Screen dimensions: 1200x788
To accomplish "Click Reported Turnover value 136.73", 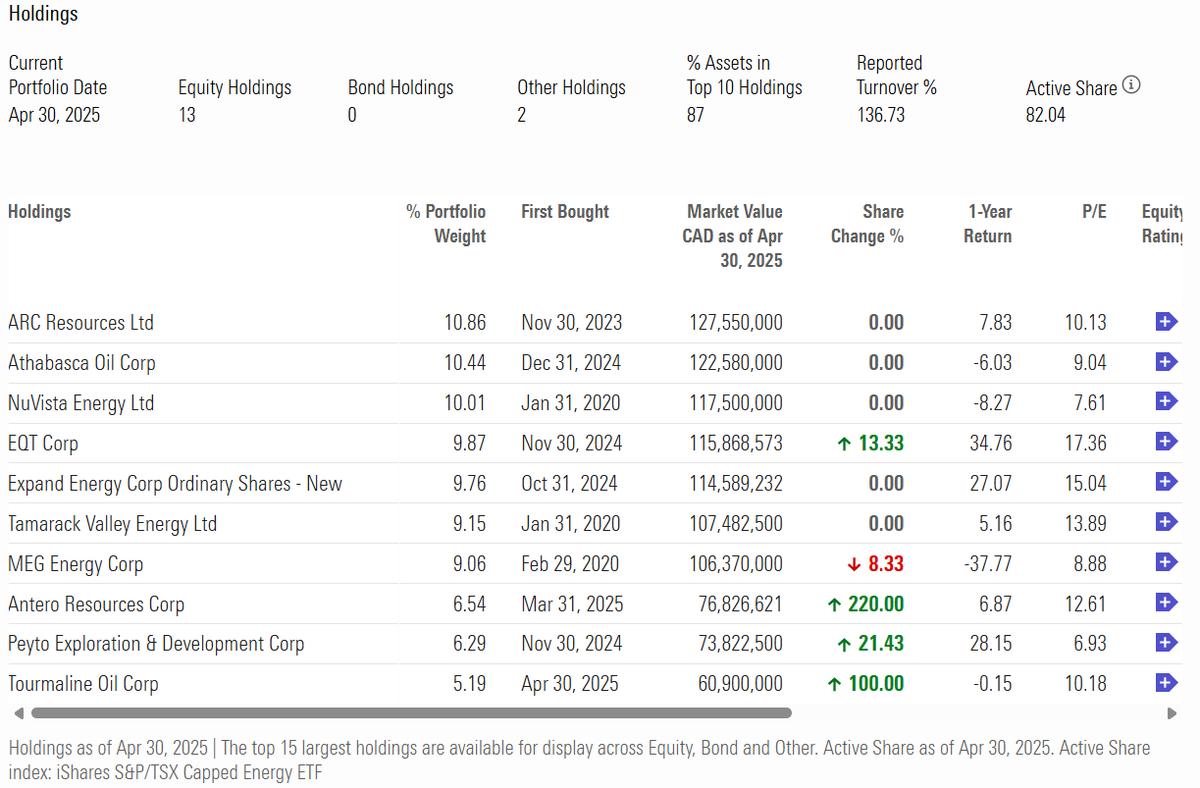I will [x=881, y=115].
